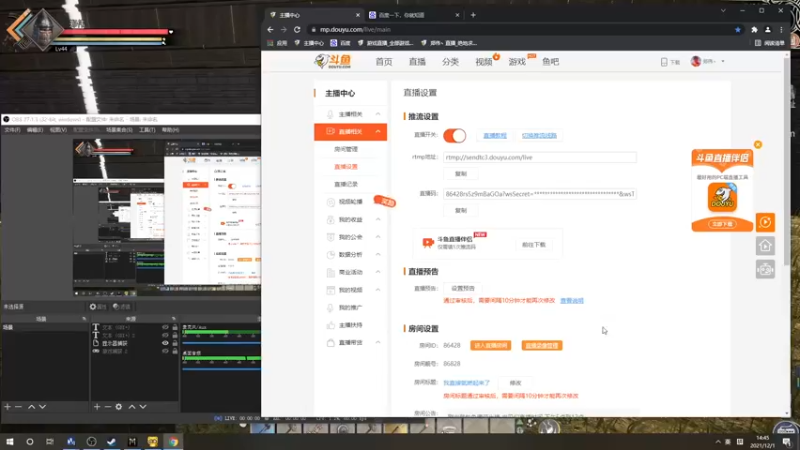Open source properties gear in OBS sources toolbar
This screenshot has width=800, height=450.
(x=119, y=407)
